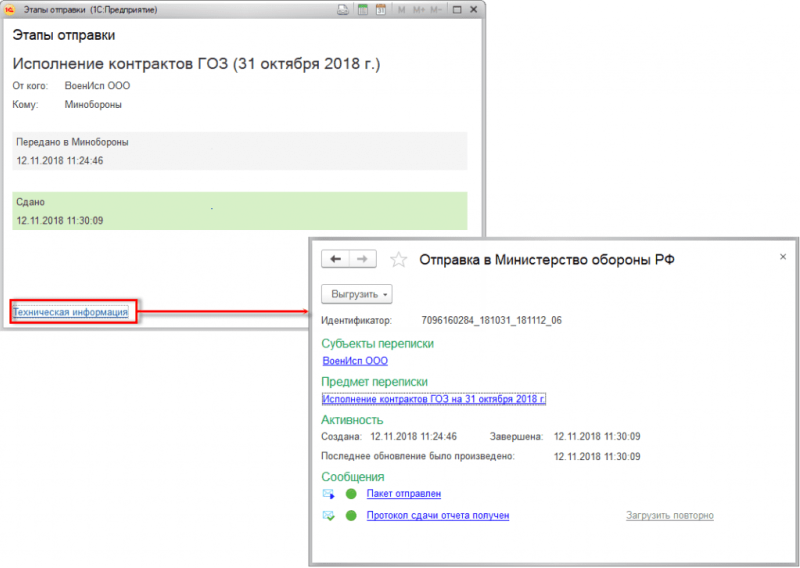This screenshot has height=568, width=800.
Task: Click the Субъекты переписки heading
Action: (x=378, y=343)
